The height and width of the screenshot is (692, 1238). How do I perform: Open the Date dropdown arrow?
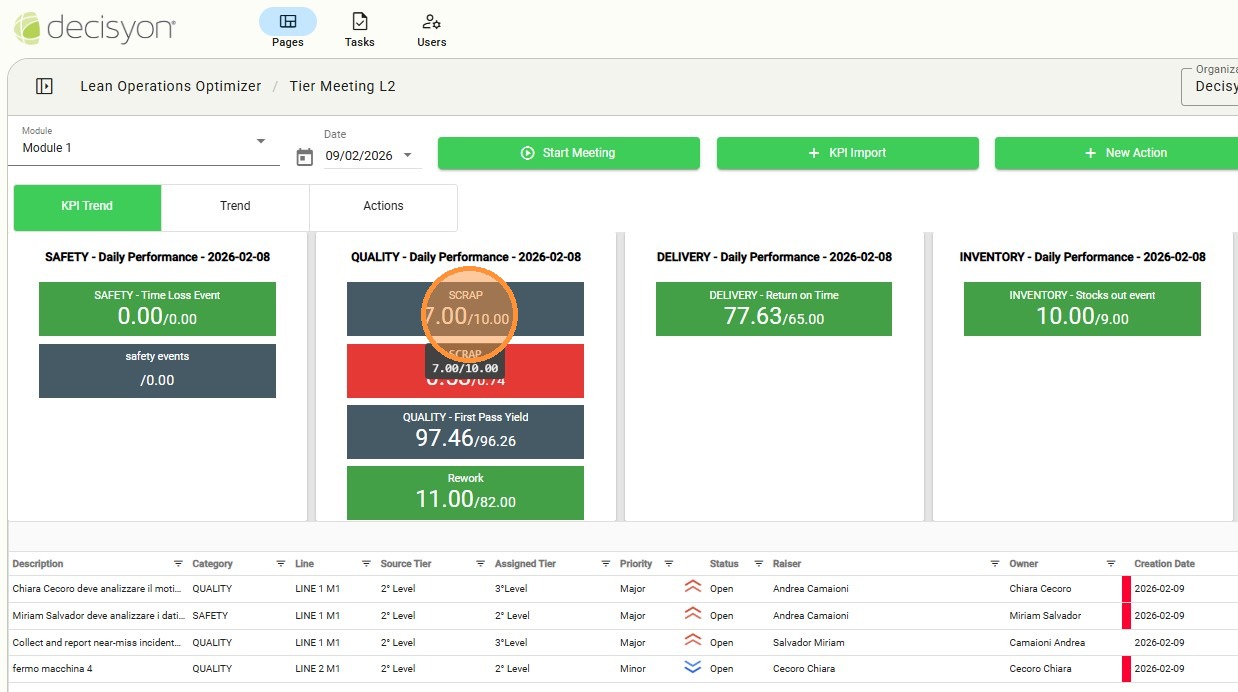(x=407, y=156)
